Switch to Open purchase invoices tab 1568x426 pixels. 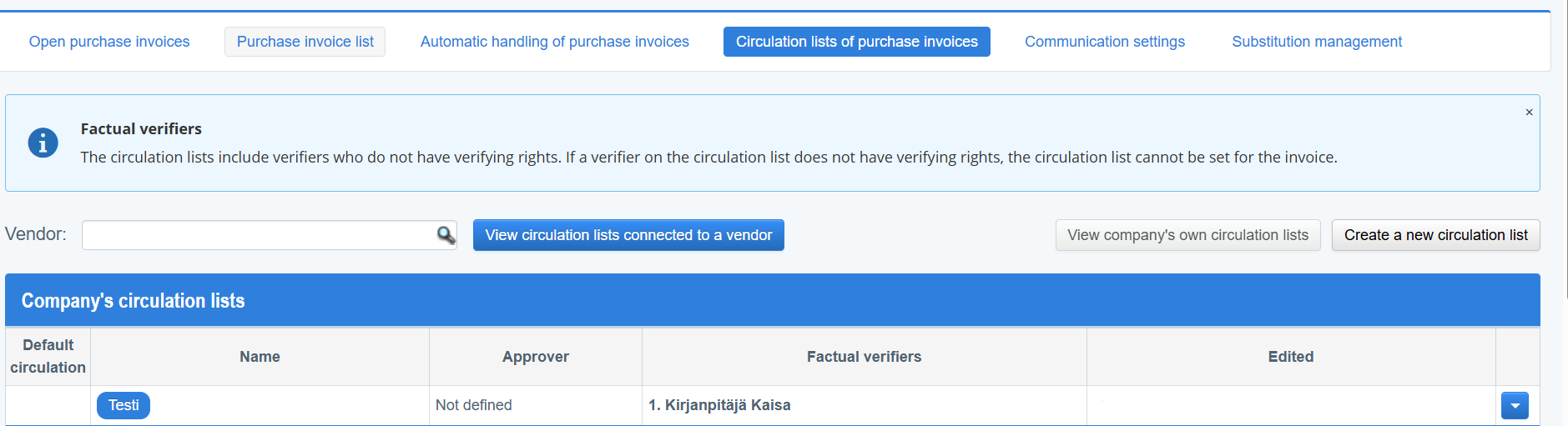coord(109,42)
